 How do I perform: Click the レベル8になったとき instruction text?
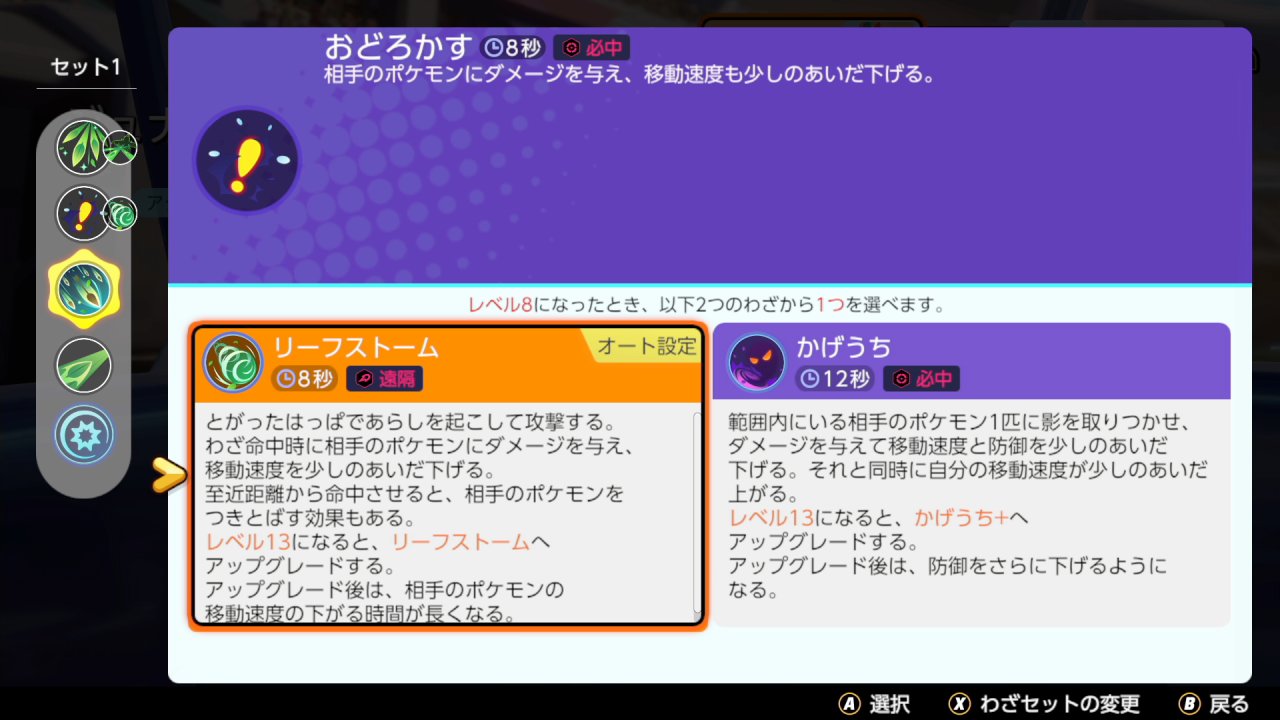pyautogui.click(x=707, y=304)
